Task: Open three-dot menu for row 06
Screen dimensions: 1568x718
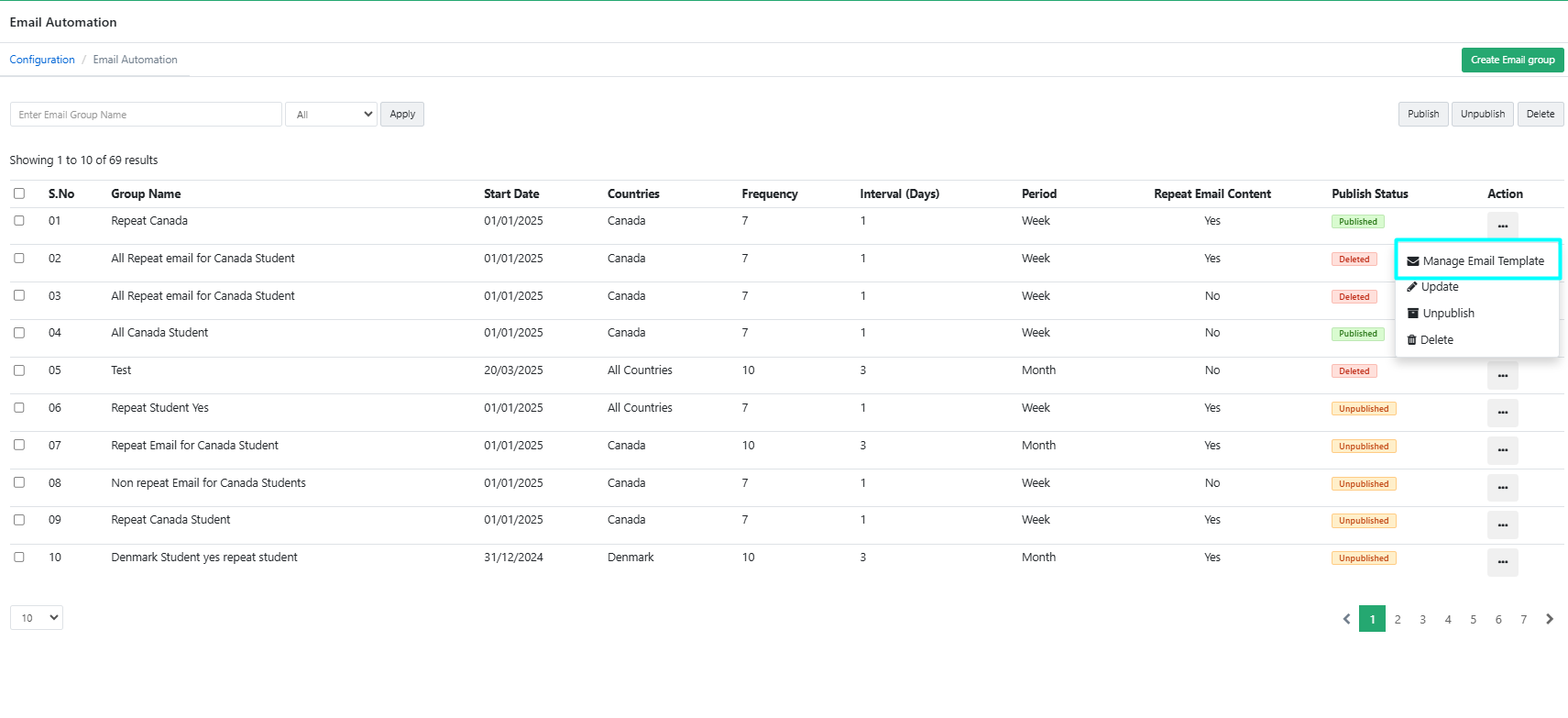Action: click(x=1502, y=413)
